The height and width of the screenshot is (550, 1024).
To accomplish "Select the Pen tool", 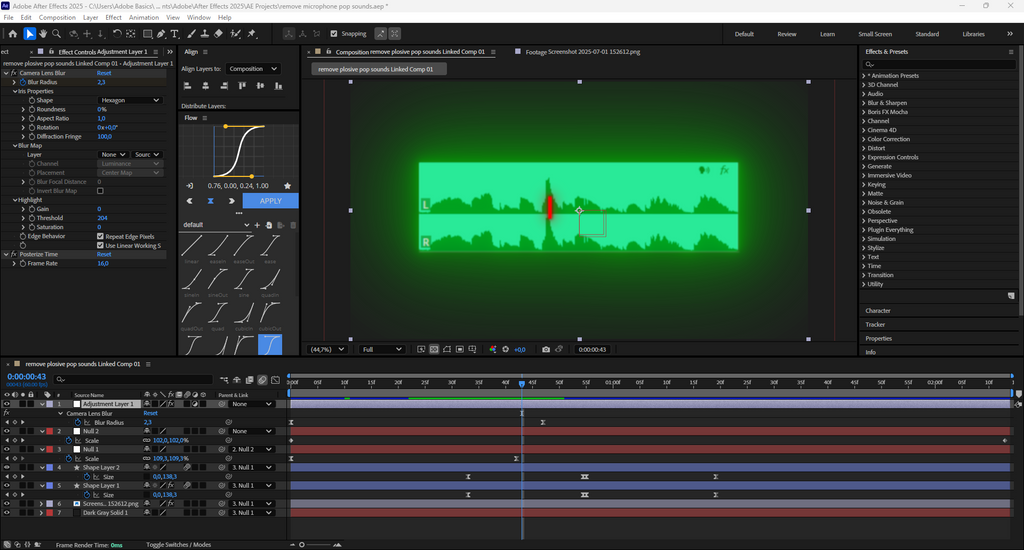I will click(160, 34).
